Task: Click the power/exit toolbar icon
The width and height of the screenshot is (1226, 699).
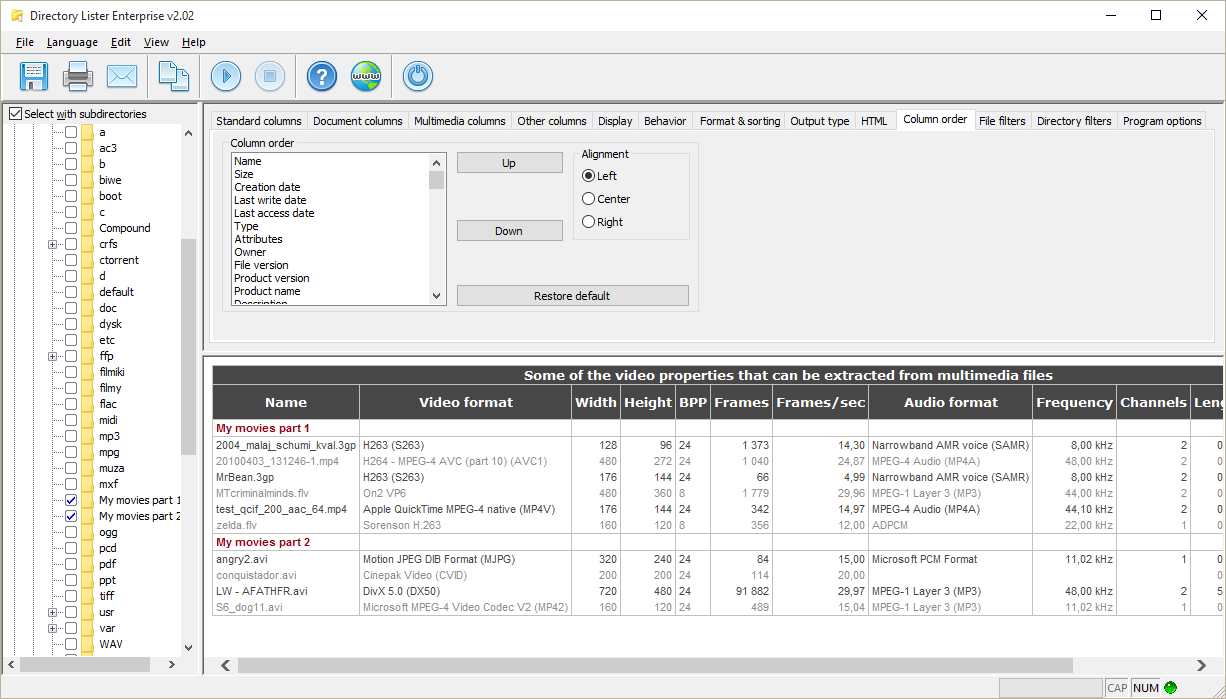Action: (417, 76)
